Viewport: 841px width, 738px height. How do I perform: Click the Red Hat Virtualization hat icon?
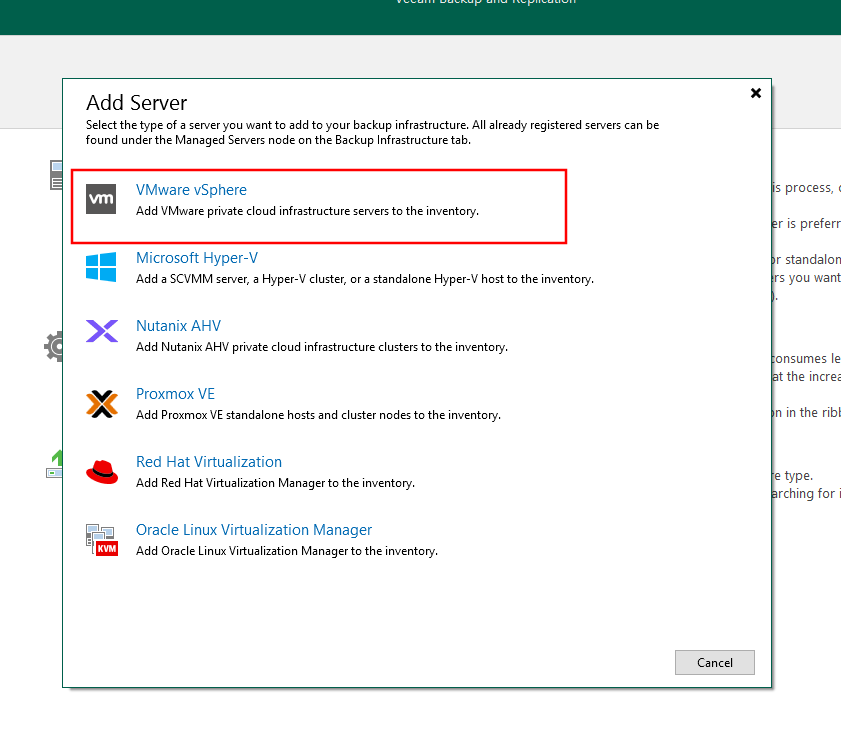(x=102, y=472)
